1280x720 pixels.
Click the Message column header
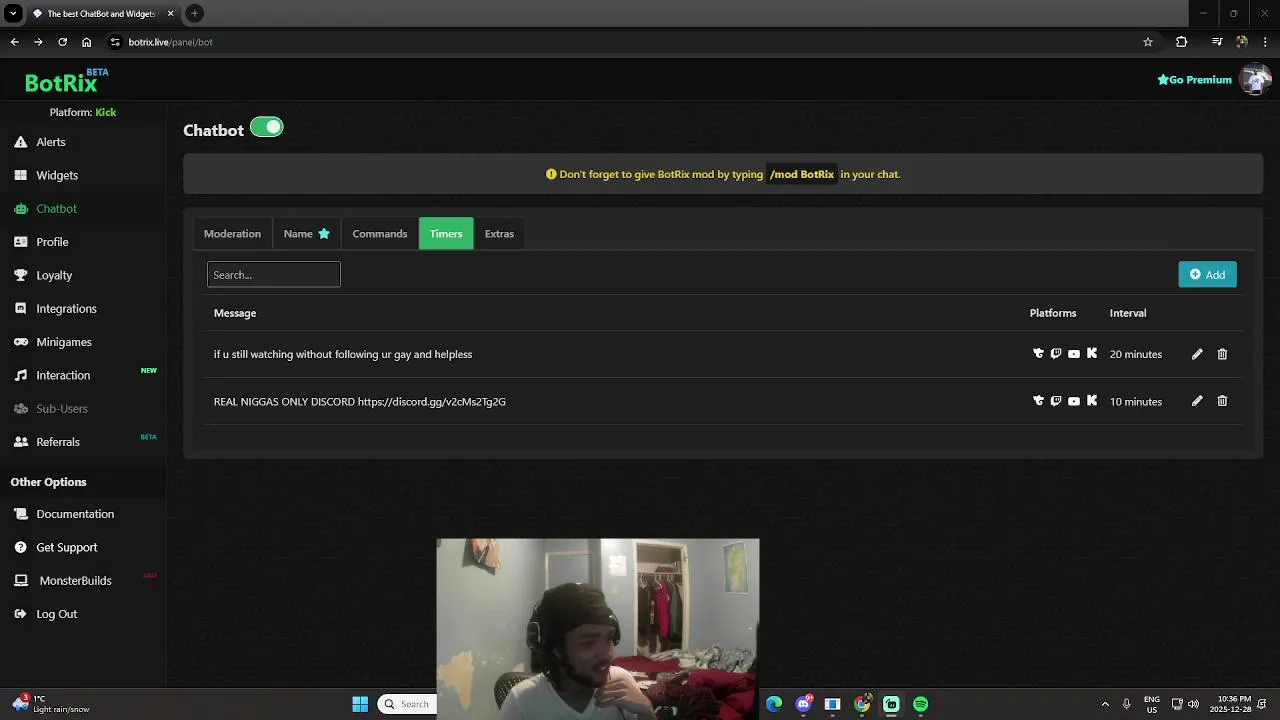click(x=235, y=313)
